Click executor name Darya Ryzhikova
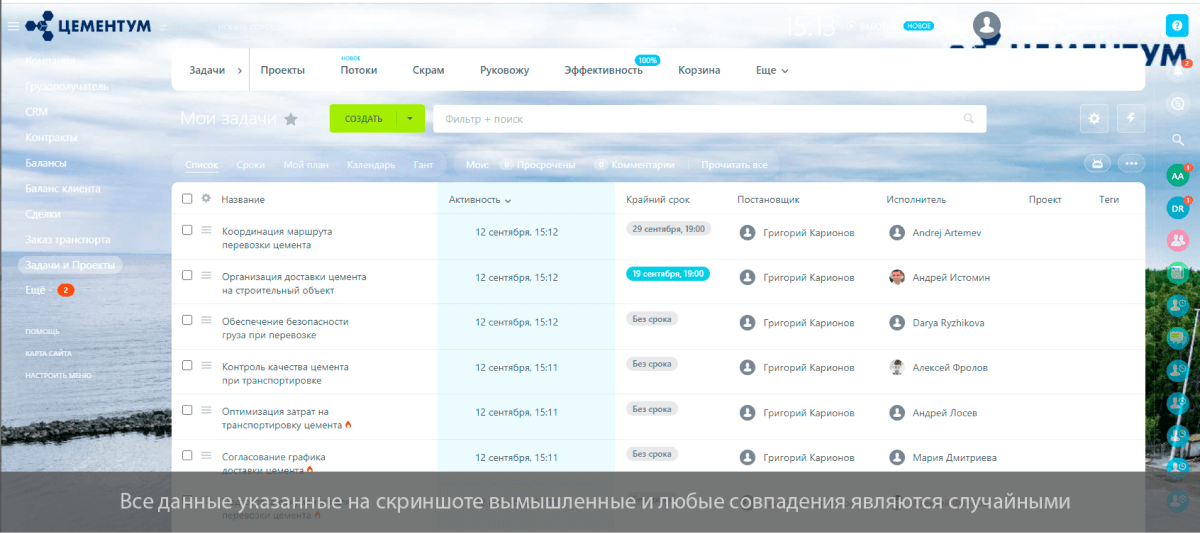Image resolution: width=1200 pixels, height=533 pixels. click(x=948, y=323)
